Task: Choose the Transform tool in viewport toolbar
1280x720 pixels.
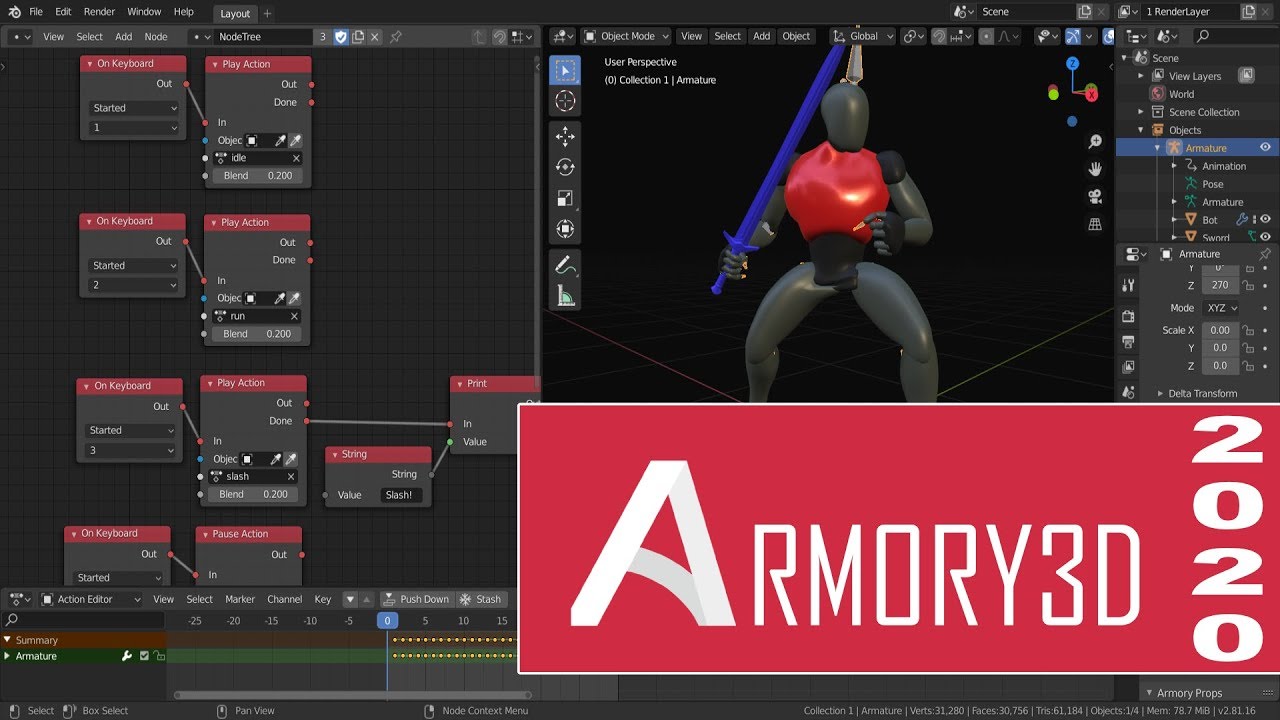Action: [x=565, y=229]
